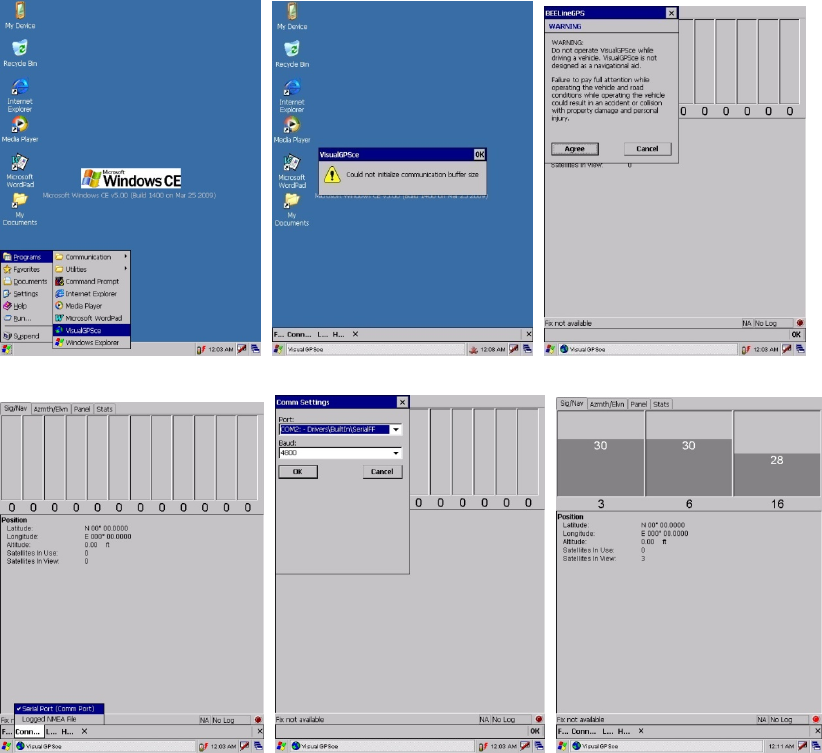Open Port combo box dropdown arrow in Comm Settings
822x753 pixels.
point(396,429)
